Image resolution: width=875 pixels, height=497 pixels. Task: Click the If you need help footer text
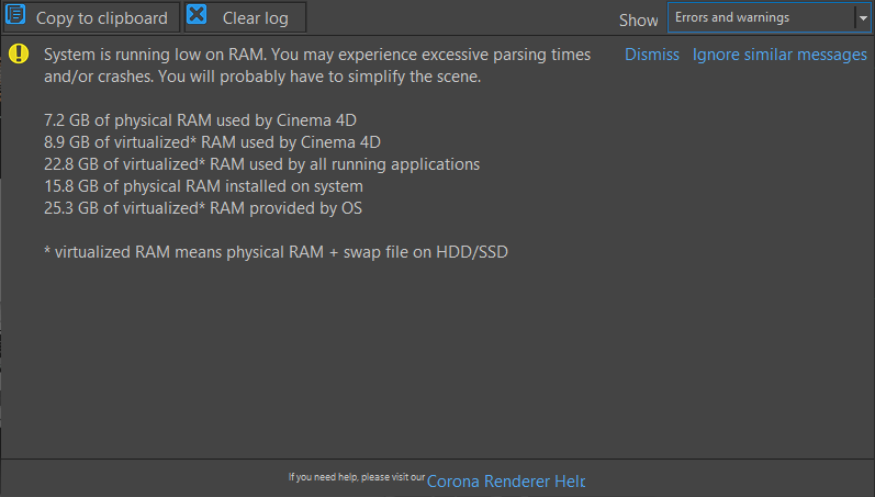[x=356, y=479]
